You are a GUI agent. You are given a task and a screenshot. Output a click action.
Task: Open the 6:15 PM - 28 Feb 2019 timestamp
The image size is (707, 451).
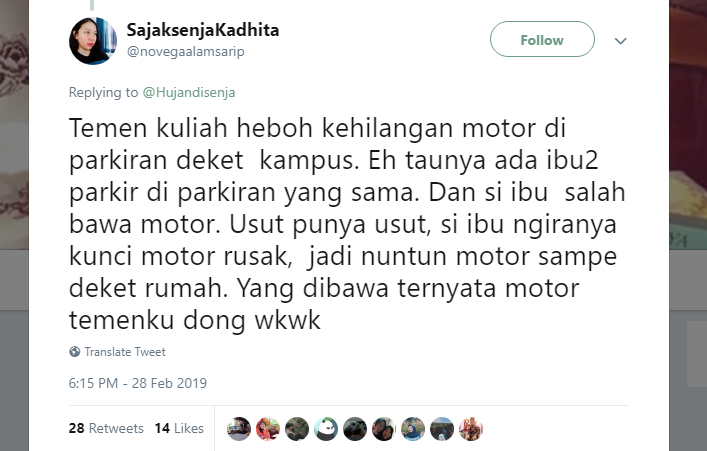pyautogui.click(x=138, y=383)
